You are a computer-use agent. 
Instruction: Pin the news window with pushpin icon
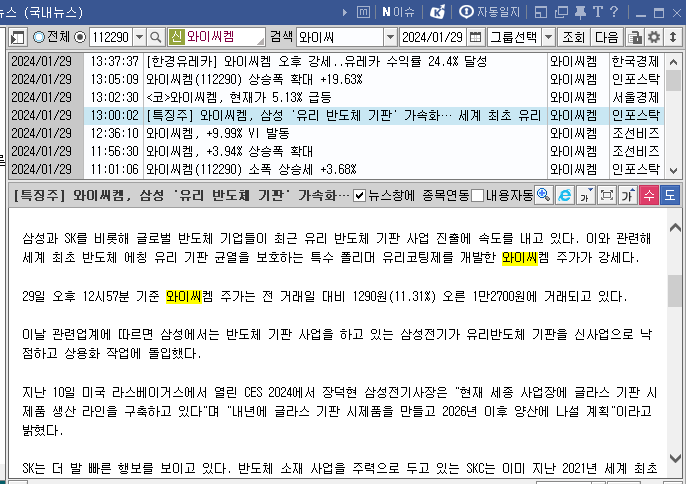coord(580,12)
